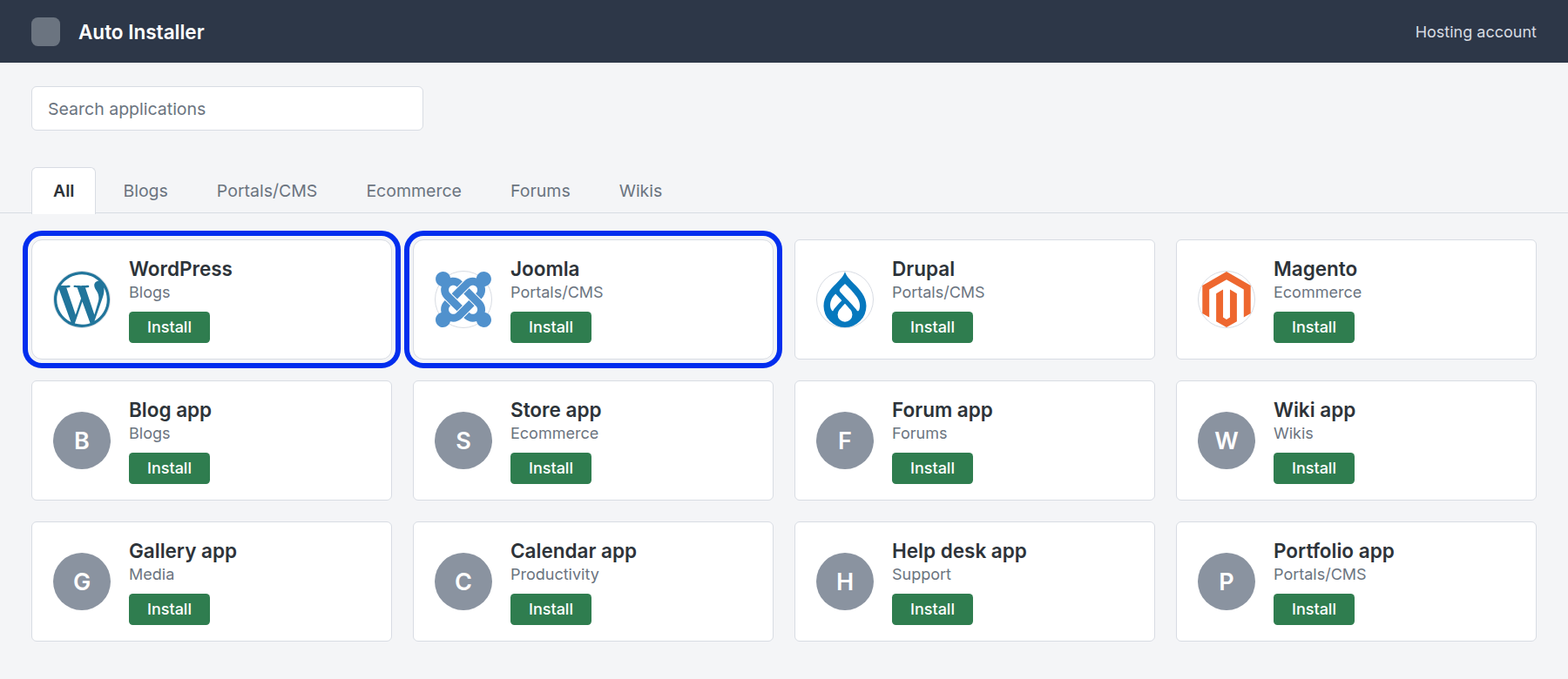Click the Blog app B avatar icon
Image resolution: width=1568 pixels, height=679 pixels.
[x=82, y=440]
